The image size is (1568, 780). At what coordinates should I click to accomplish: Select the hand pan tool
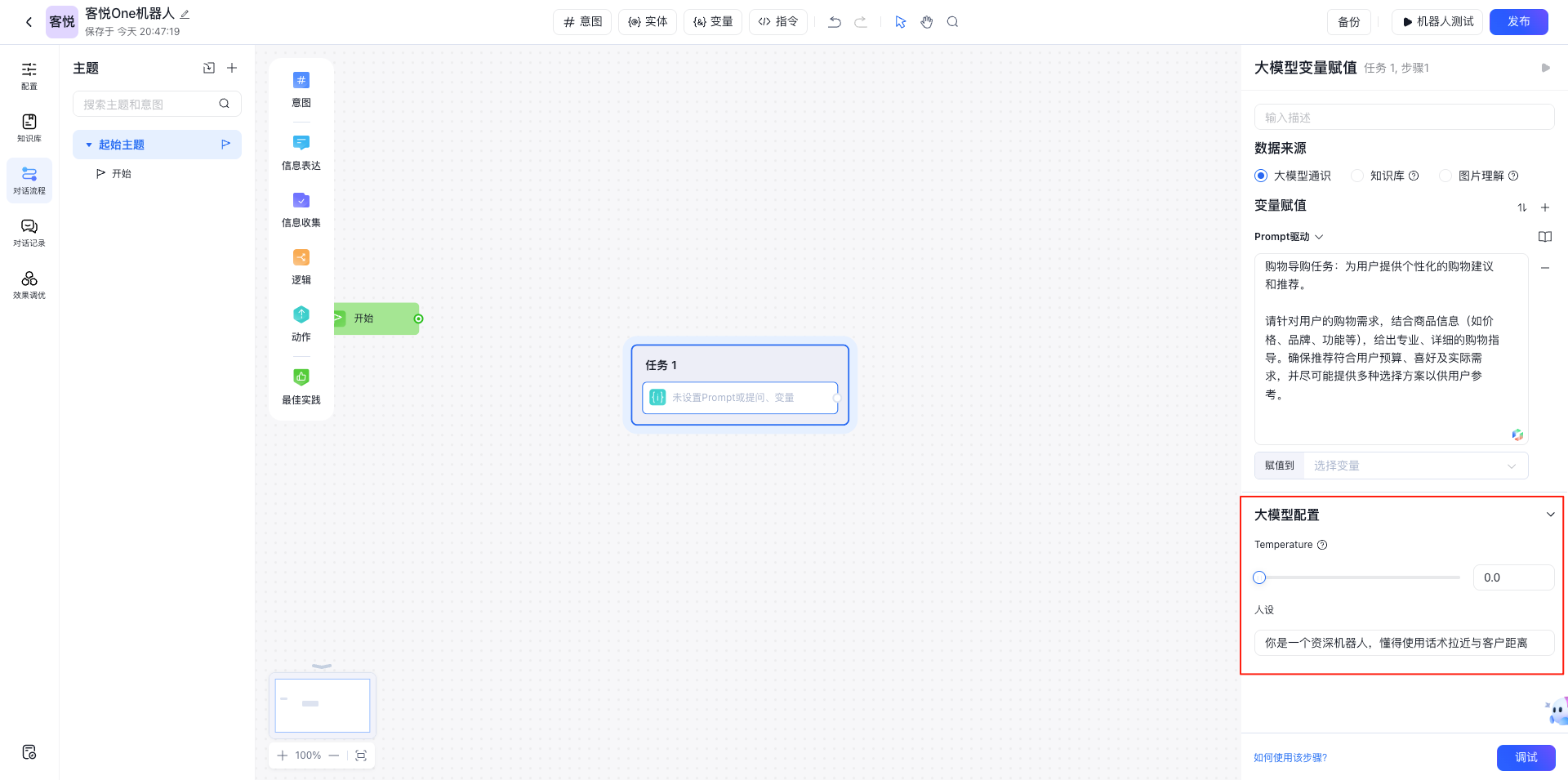tap(926, 22)
